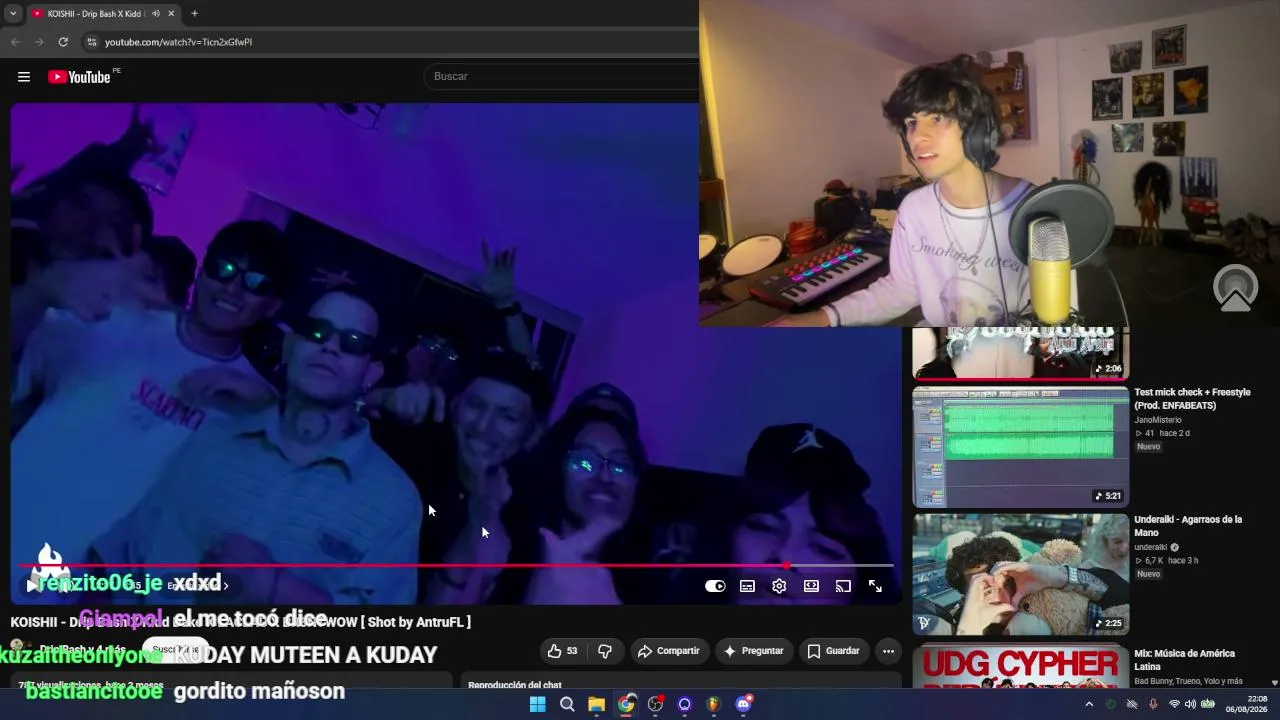Seek on the red video progress bar
This screenshot has width=1280, height=720.
(456, 566)
